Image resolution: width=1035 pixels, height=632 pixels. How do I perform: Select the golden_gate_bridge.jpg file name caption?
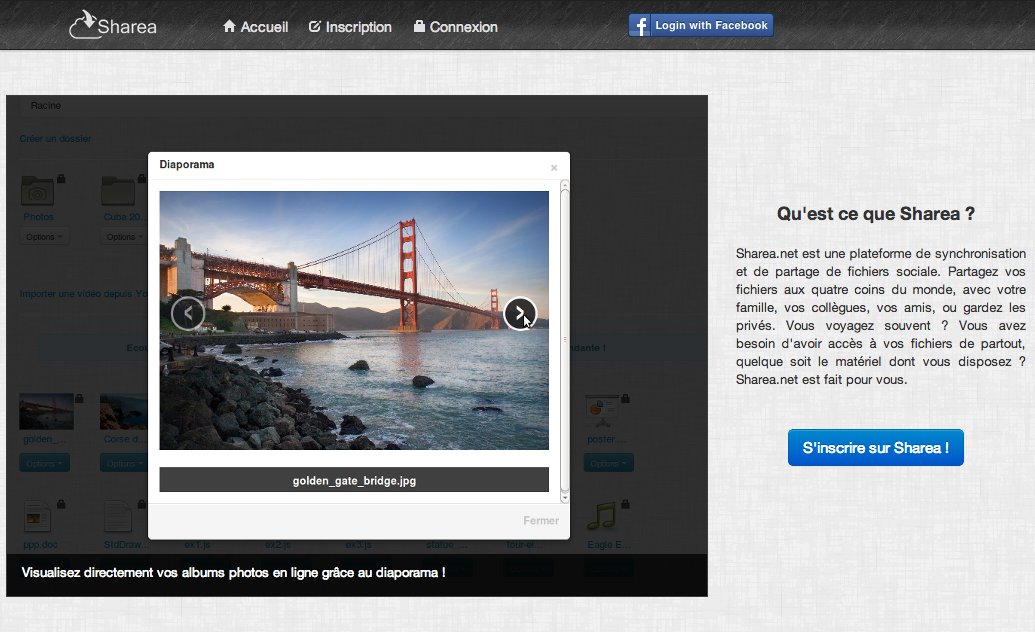click(x=354, y=480)
